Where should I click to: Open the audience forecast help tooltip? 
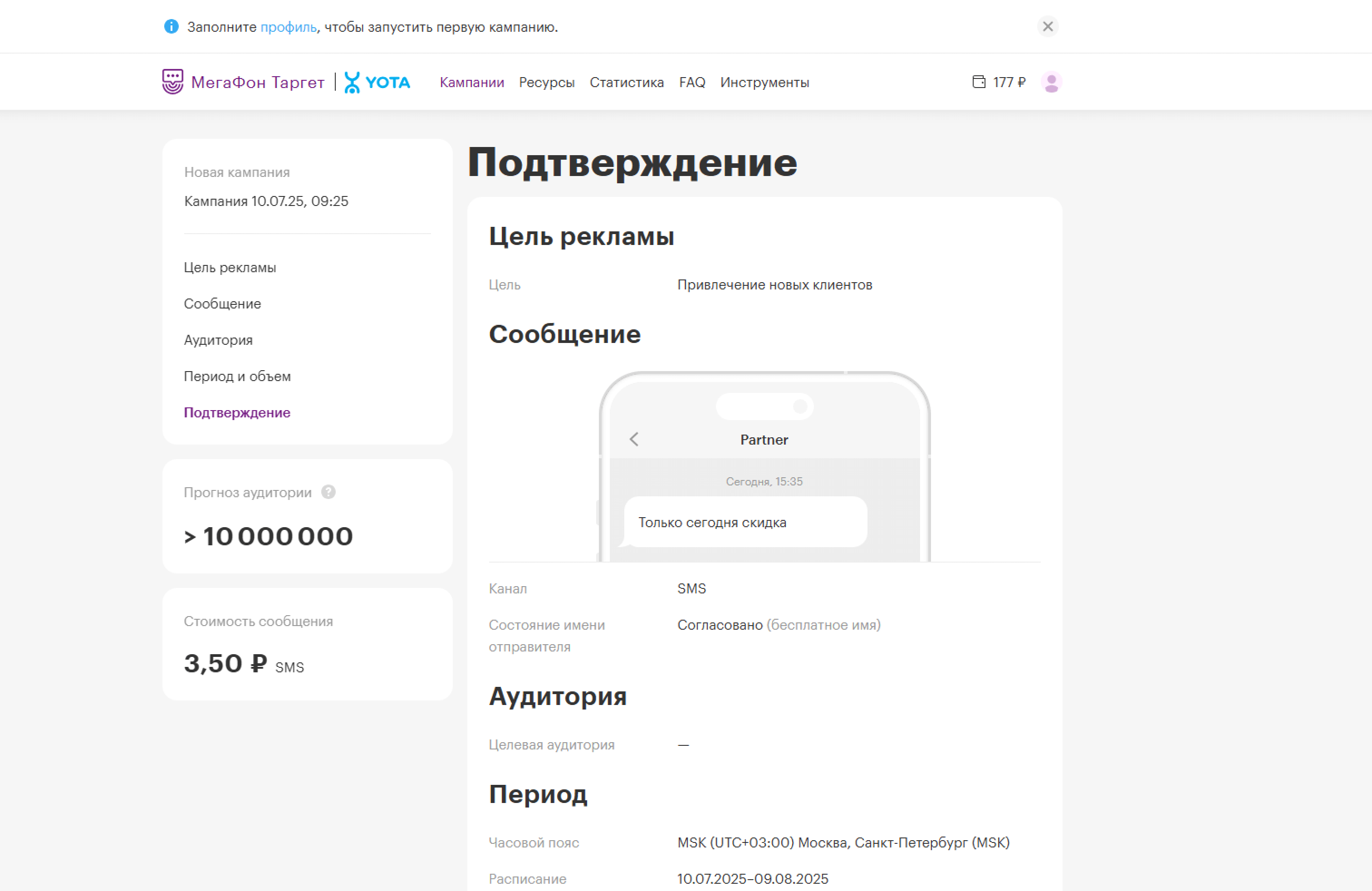328,492
